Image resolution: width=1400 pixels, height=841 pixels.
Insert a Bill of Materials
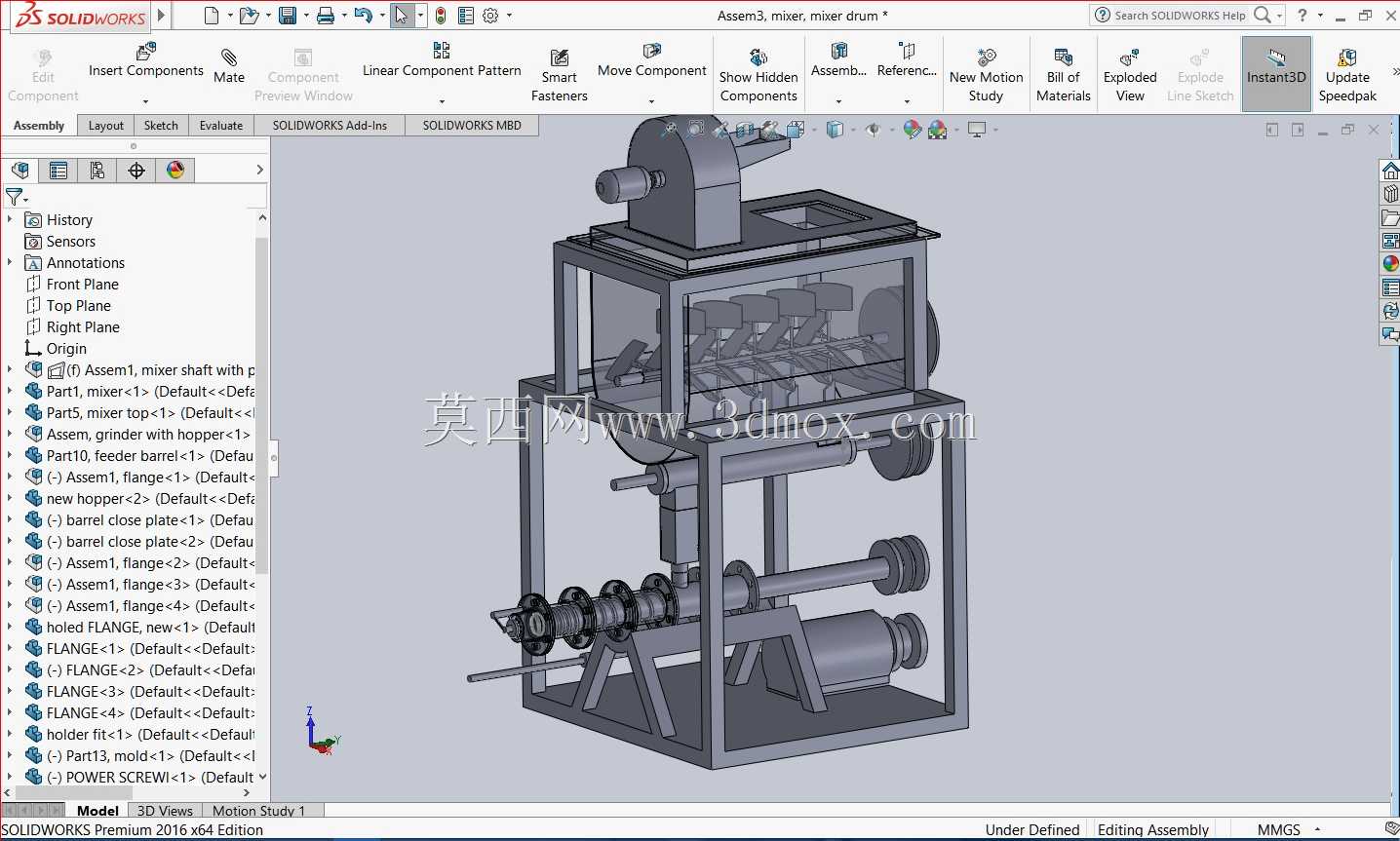coord(1064,76)
